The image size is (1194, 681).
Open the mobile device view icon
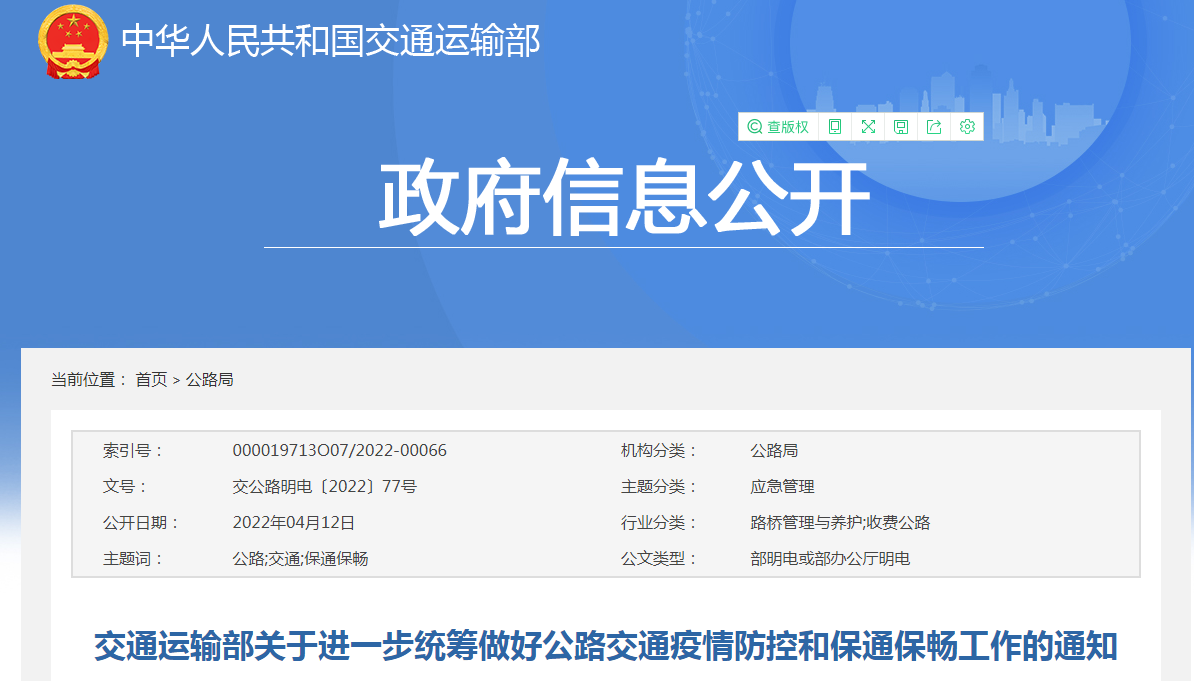click(x=835, y=126)
